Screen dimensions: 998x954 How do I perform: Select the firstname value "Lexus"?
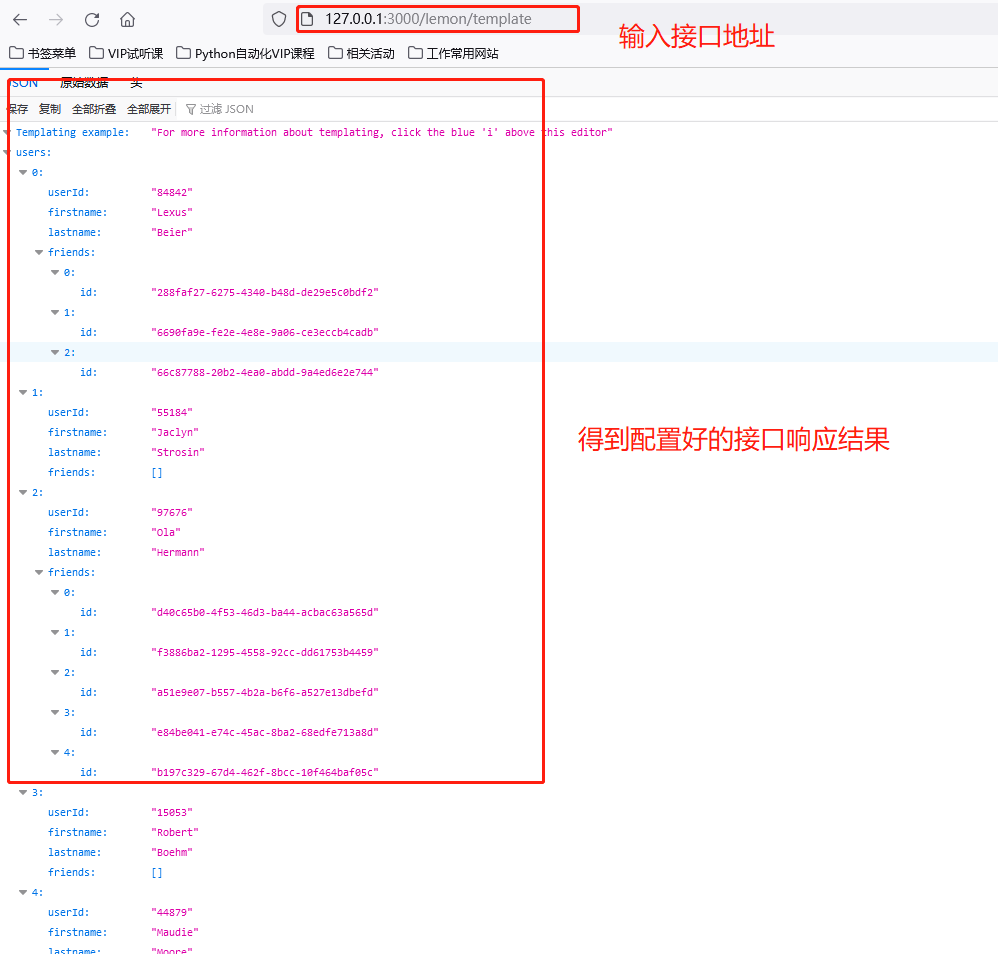click(x=172, y=213)
